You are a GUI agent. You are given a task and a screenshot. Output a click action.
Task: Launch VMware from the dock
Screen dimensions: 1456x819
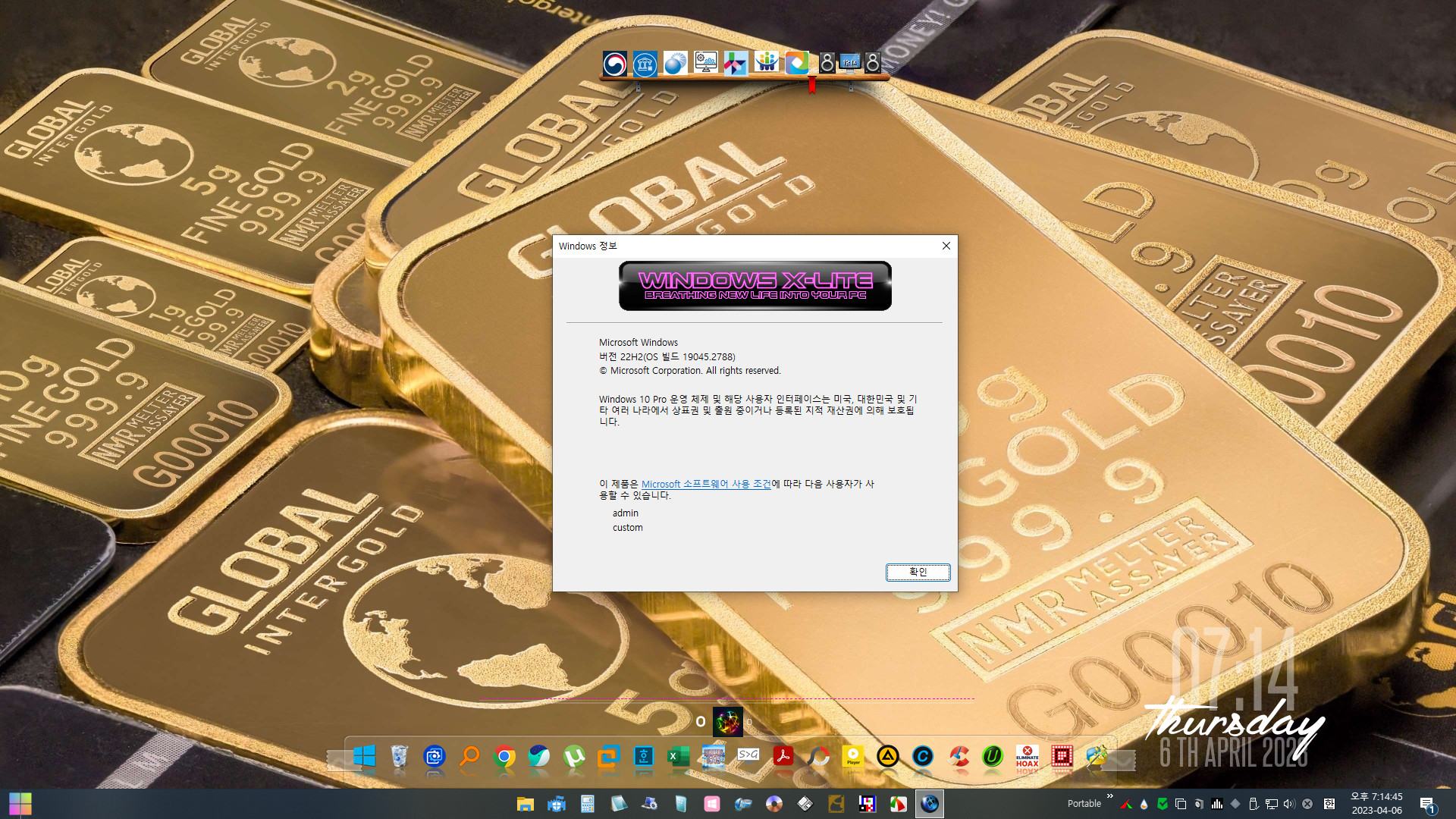[x=609, y=756]
